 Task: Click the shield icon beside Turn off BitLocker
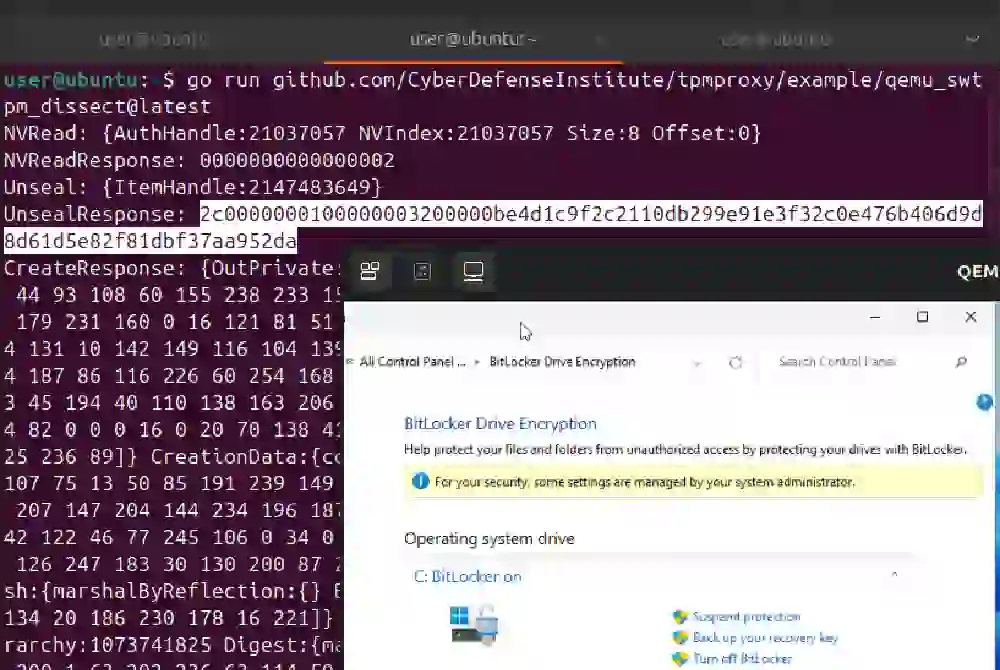tap(680, 658)
